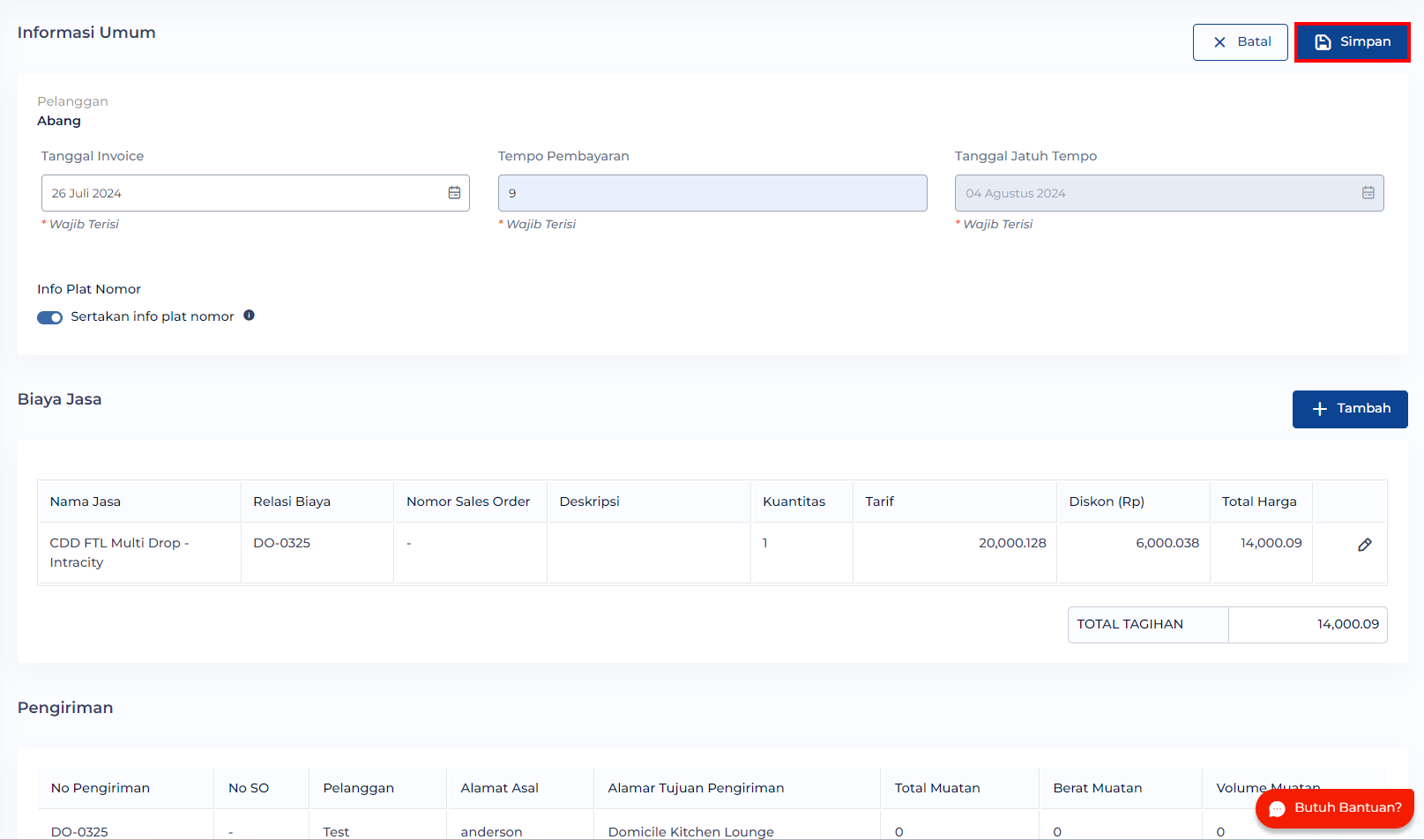
Task: Open the Butuh Bantuan chat bubble
Action: coord(1335,807)
